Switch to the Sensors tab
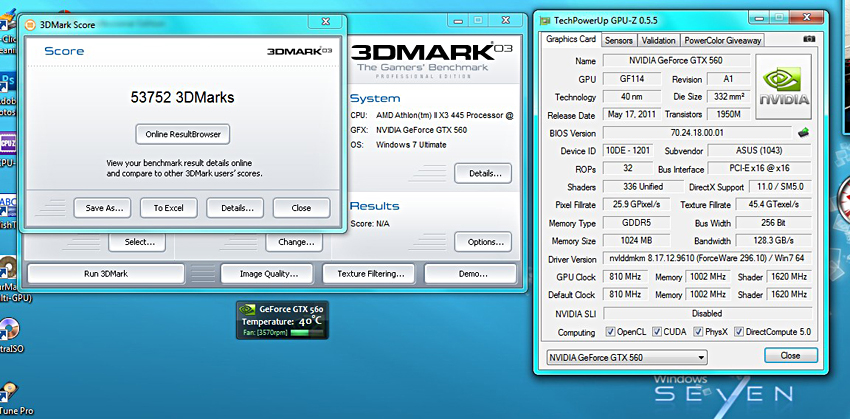 tap(619, 41)
